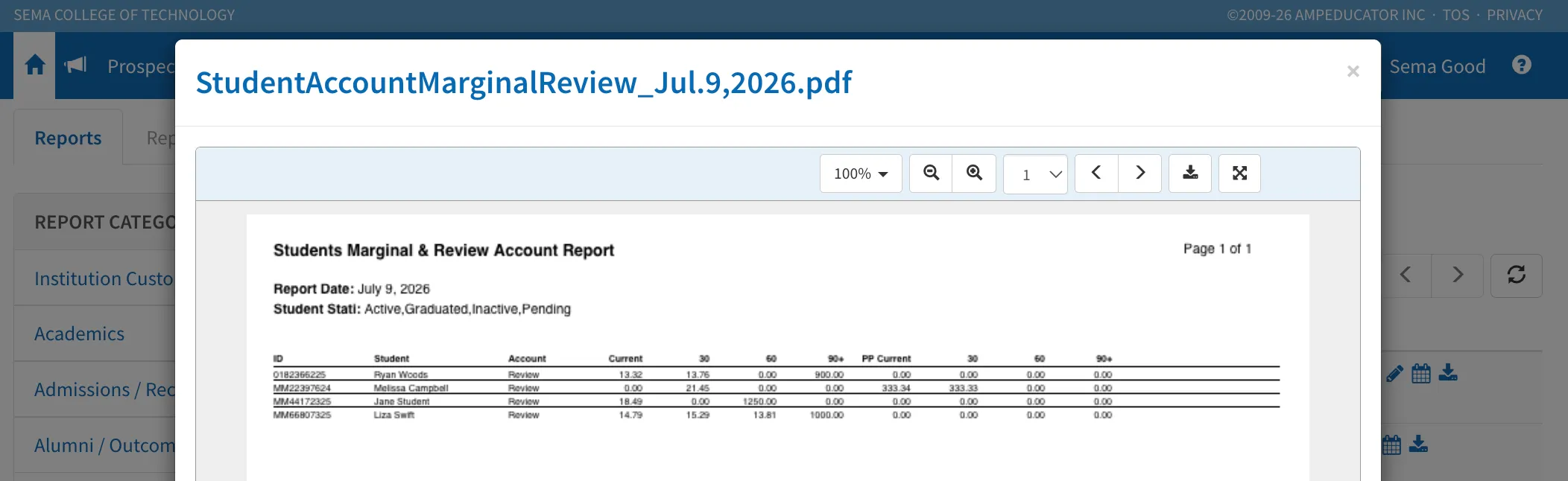
Task: Click student name Liza Swift in report
Action: click(x=394, y=415)
